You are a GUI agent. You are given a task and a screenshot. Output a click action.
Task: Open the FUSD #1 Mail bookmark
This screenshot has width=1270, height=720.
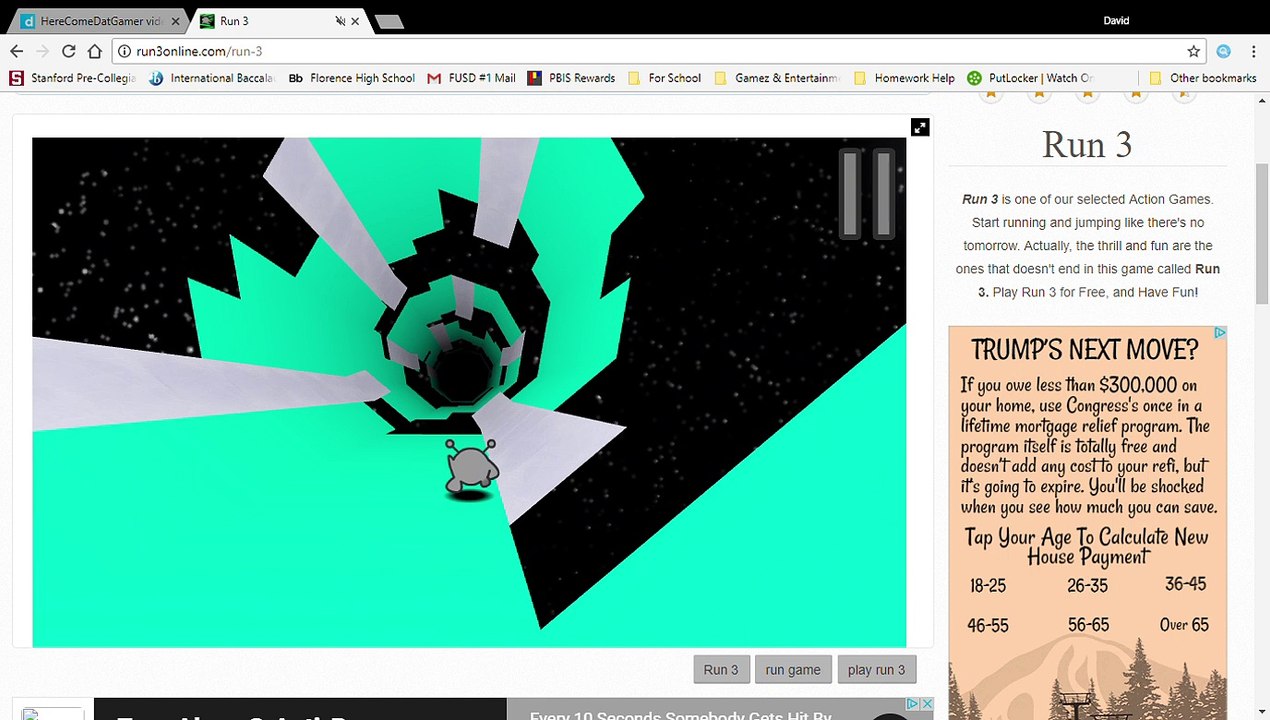471,78
